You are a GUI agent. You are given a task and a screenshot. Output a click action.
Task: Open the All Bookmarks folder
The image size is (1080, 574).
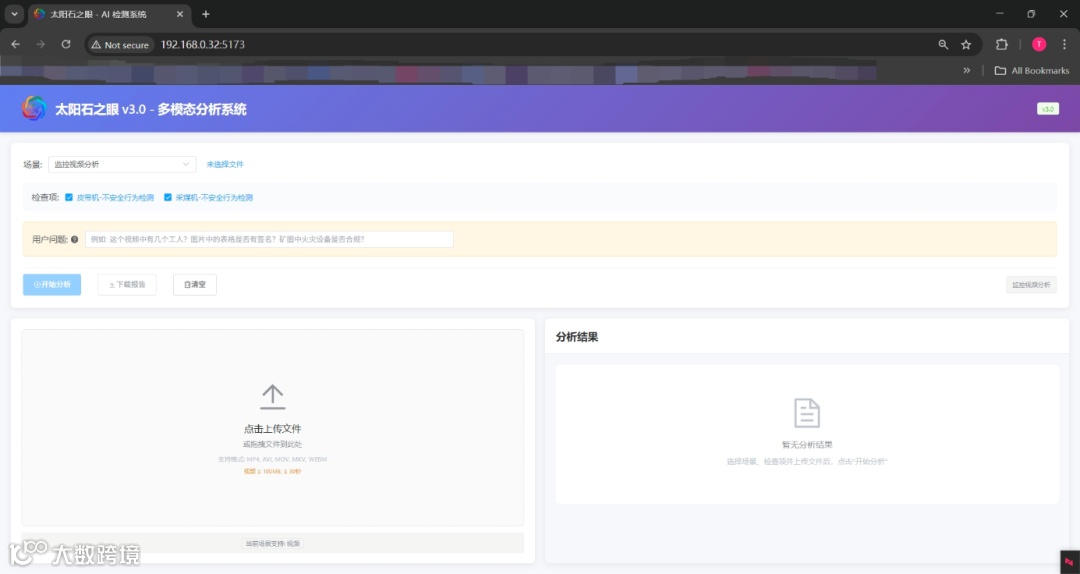(1032, 70)
